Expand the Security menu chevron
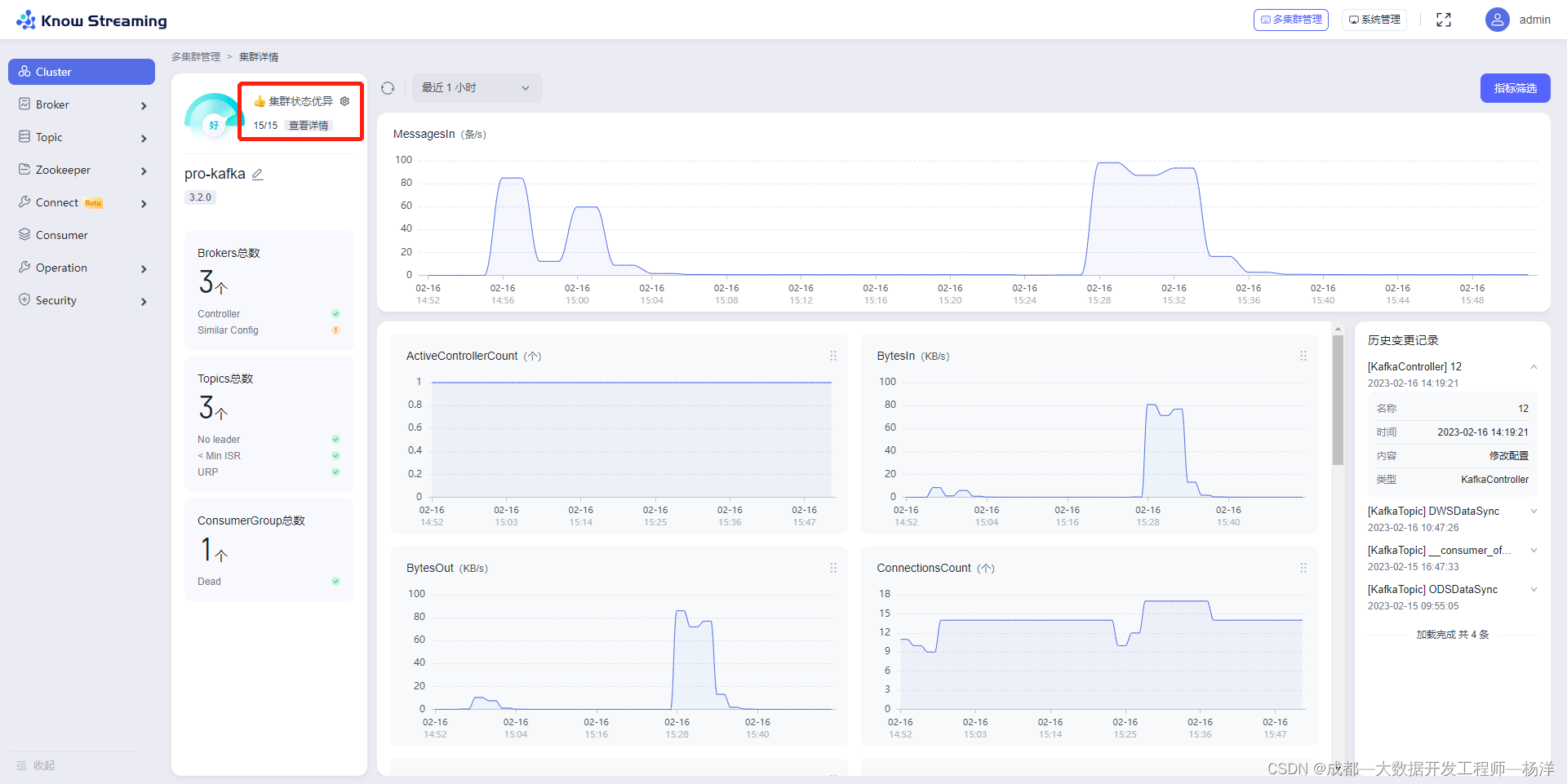The height and width of the screenshot is (784, 1567). (144, 301)
